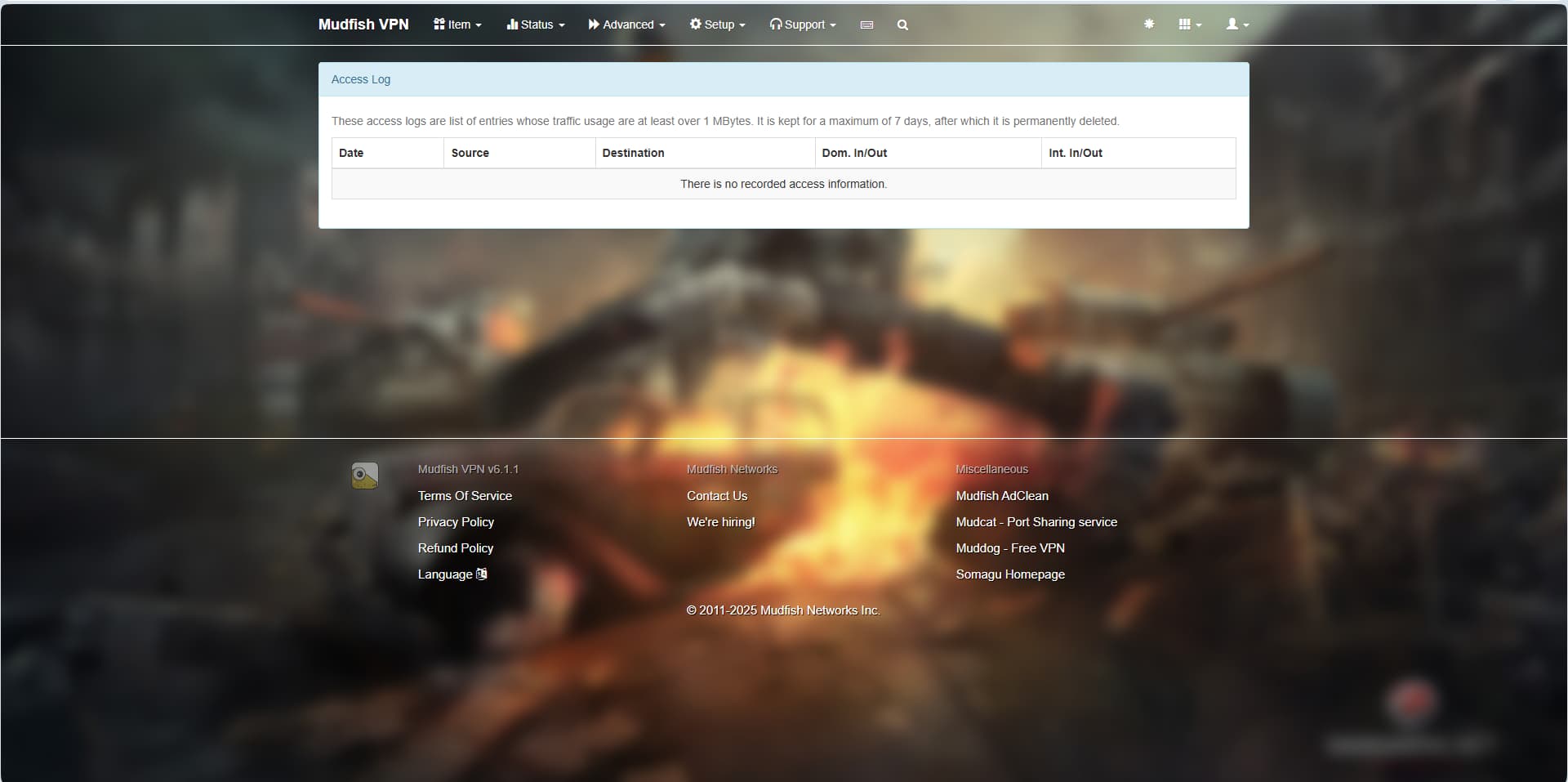Expand the Status dropdown menu
The height and width of the screenshot is (782, 1568).
coord(536,25)
